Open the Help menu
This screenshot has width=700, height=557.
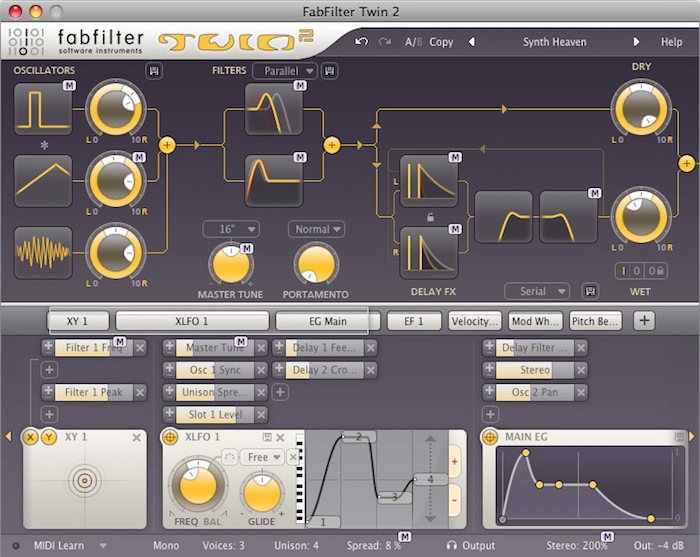(671, 42)
